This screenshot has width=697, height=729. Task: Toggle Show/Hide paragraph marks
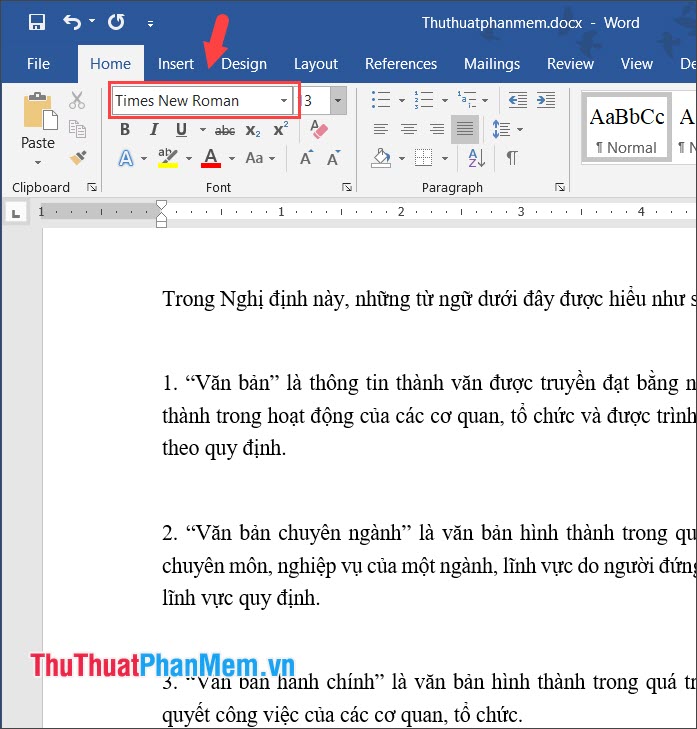[512, 158]
